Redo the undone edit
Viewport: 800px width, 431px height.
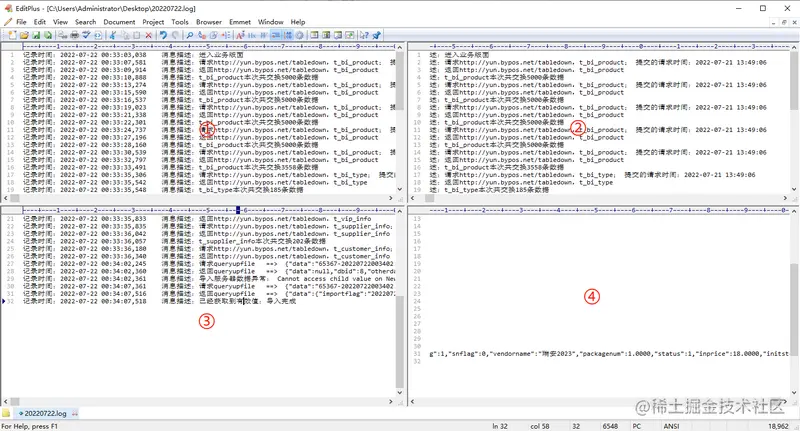click(x=175, y=35)
